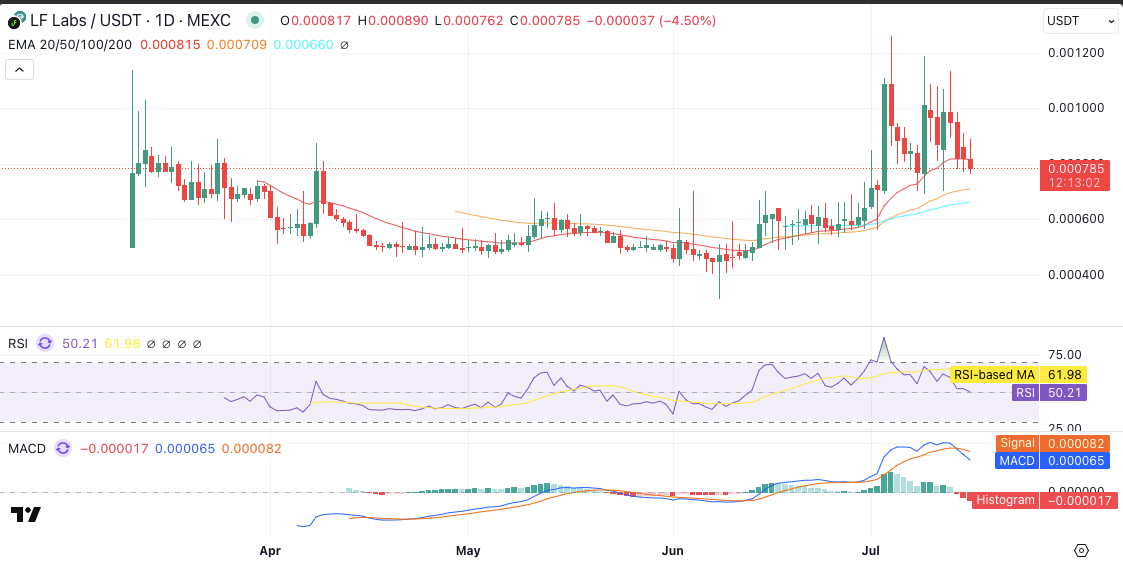
Task: Click the MACD indicator refresh icon
Action: [64, 449]
